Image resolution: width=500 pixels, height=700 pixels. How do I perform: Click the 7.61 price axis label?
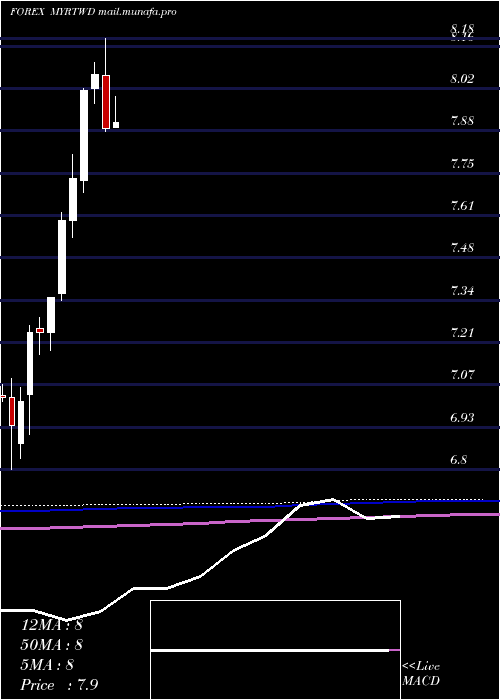[x=462, y=206]
